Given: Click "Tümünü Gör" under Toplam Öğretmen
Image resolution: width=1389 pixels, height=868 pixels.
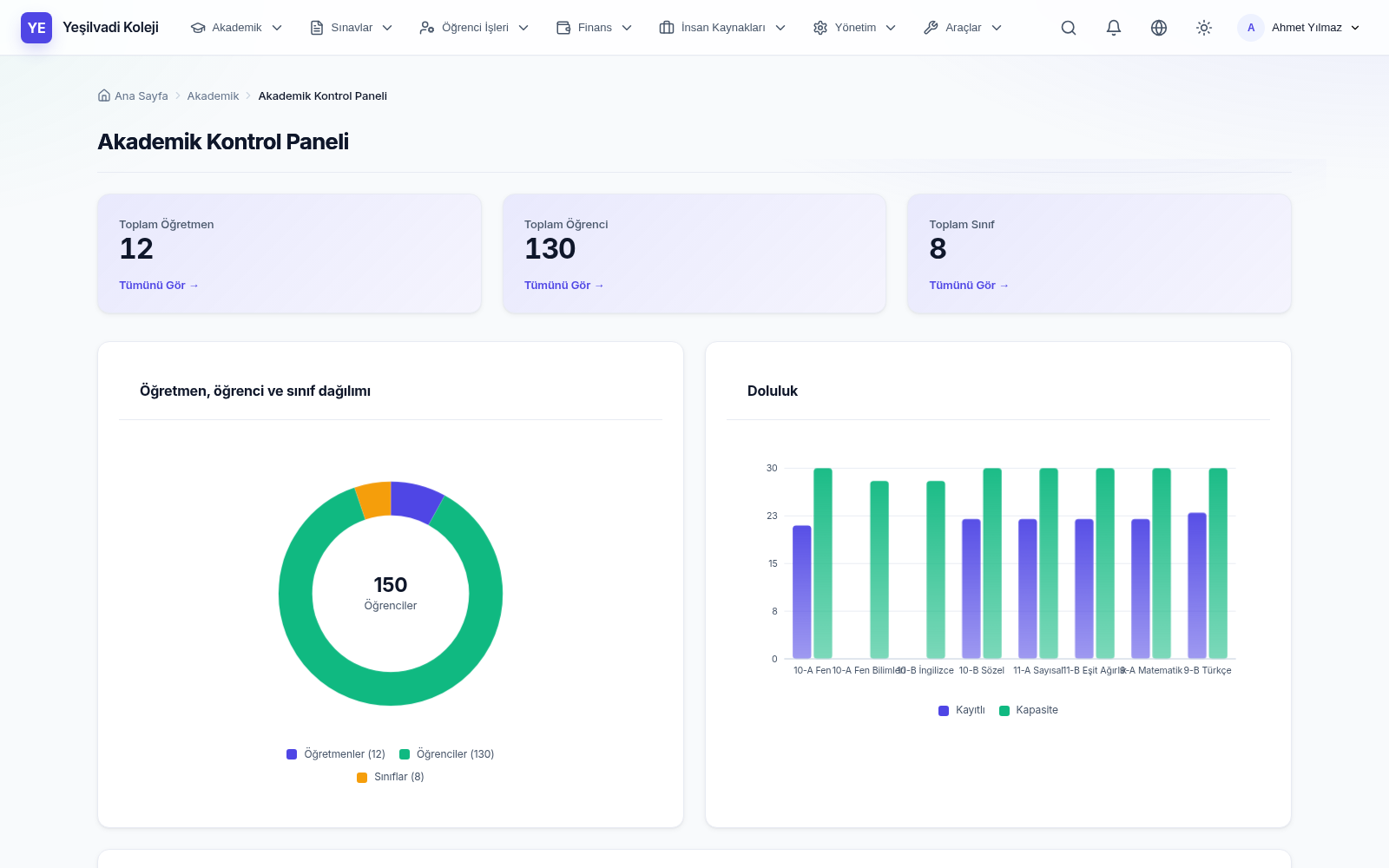Looking at the screenshot, I should click(159, 286).
